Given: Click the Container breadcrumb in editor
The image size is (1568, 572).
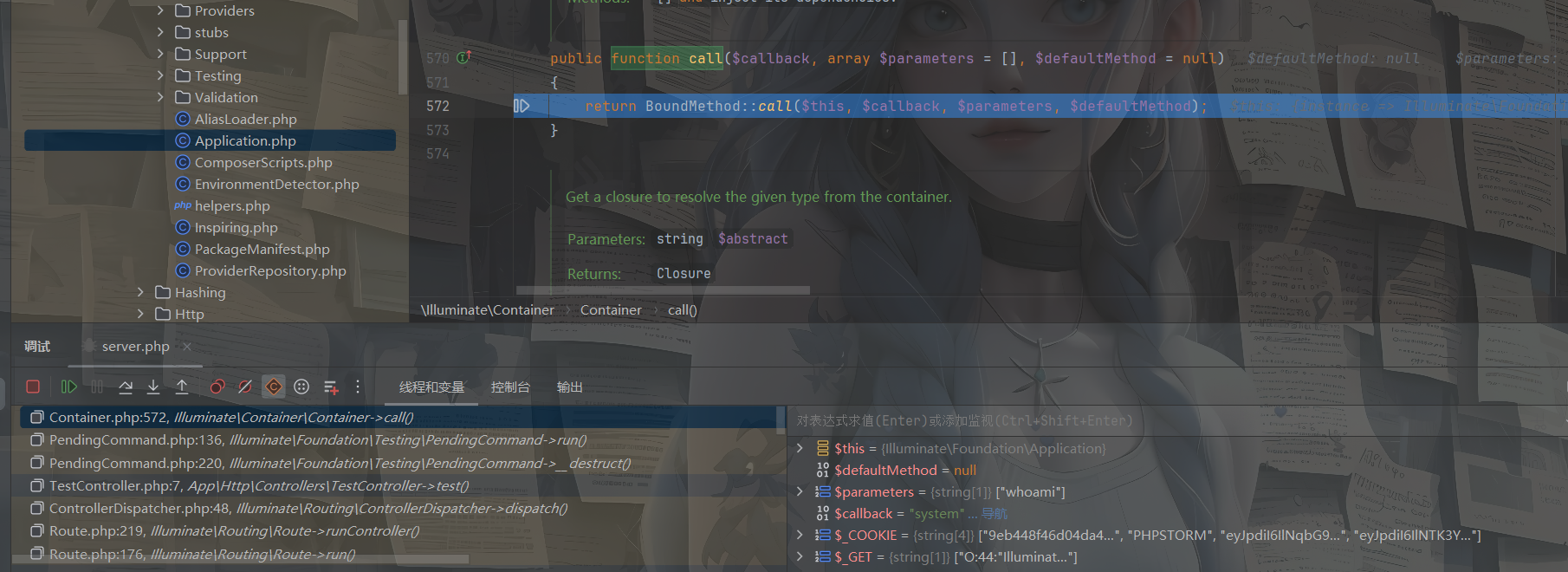Looking at the screenshot, I should pyautogui.click(x=611, y=310).
